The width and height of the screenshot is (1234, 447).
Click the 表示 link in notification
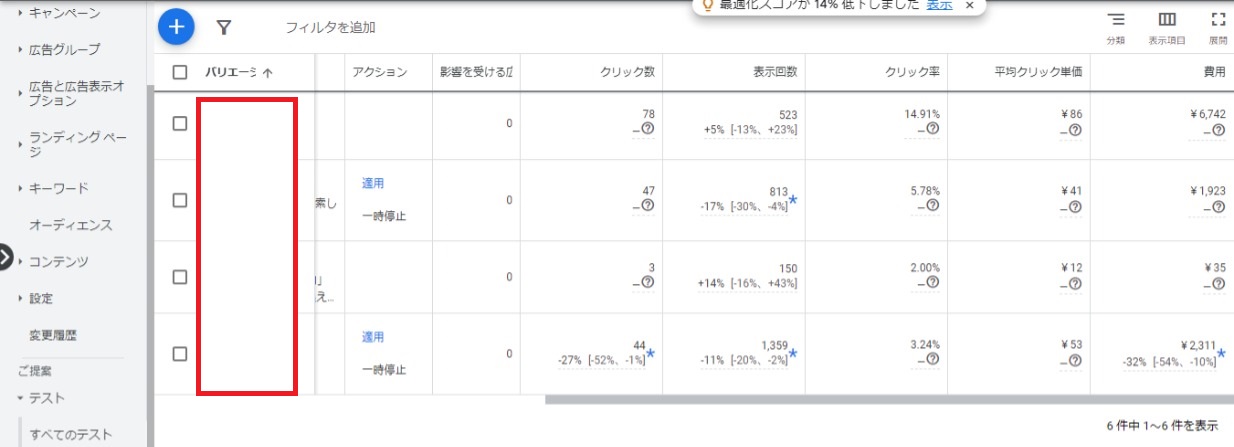pyautogui.click(x=939, y=5)
